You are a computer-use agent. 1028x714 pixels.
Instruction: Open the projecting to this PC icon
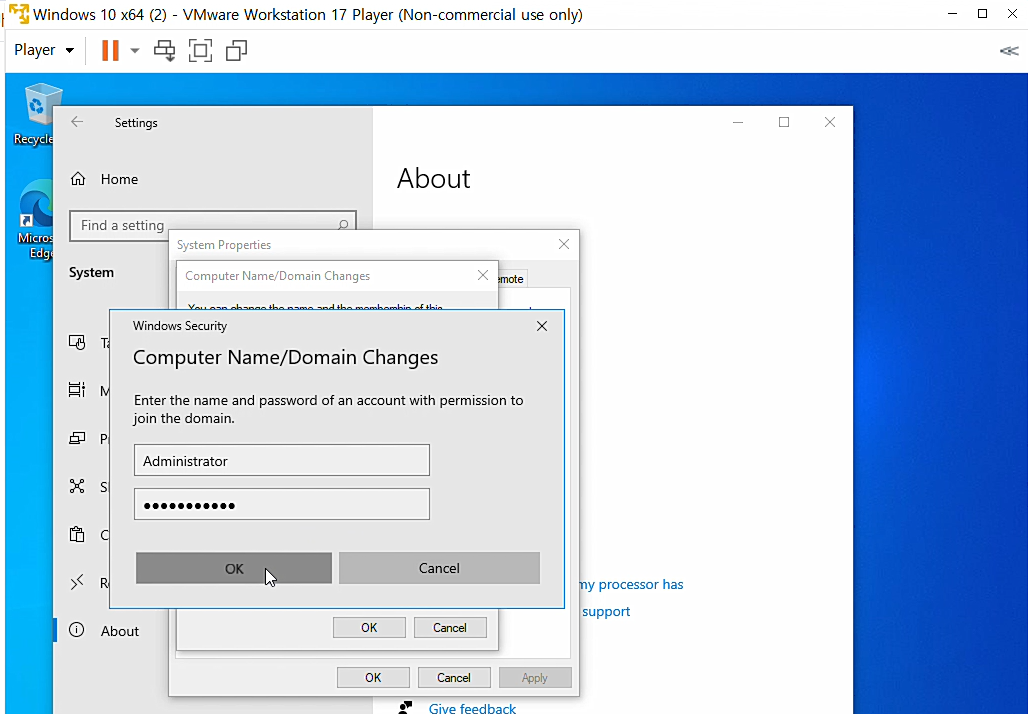[x=77, y=438]
